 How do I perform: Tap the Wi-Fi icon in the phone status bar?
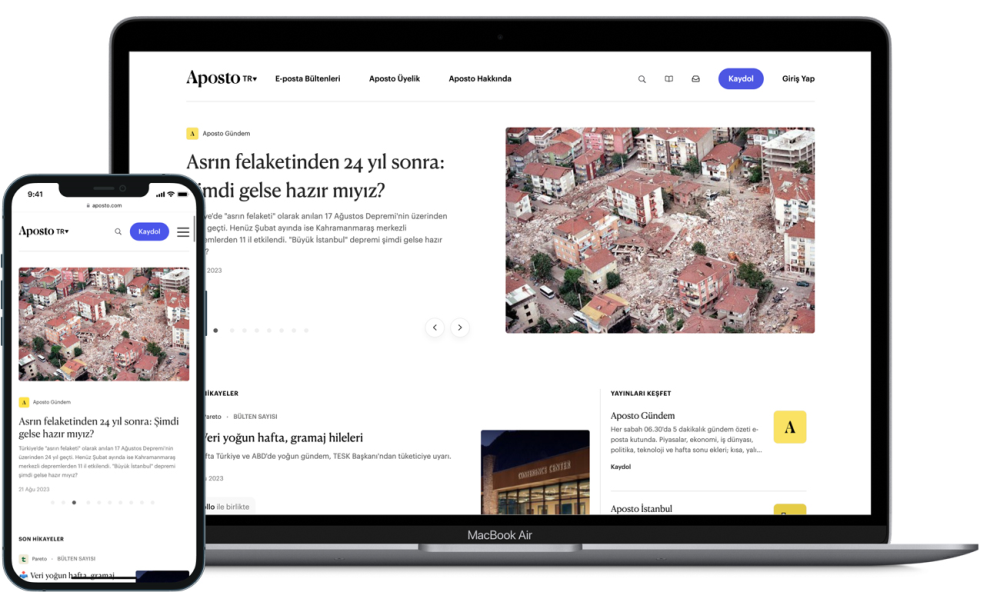click(x=171, y=194)
